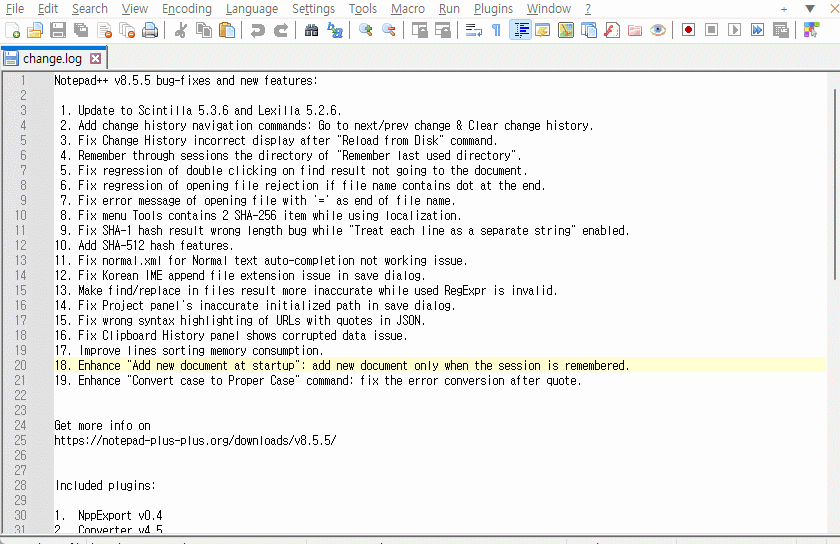Stop macro recording with the square icon
Image resolution: width=840 pixels, height=544 pixels.
(711, 31)
